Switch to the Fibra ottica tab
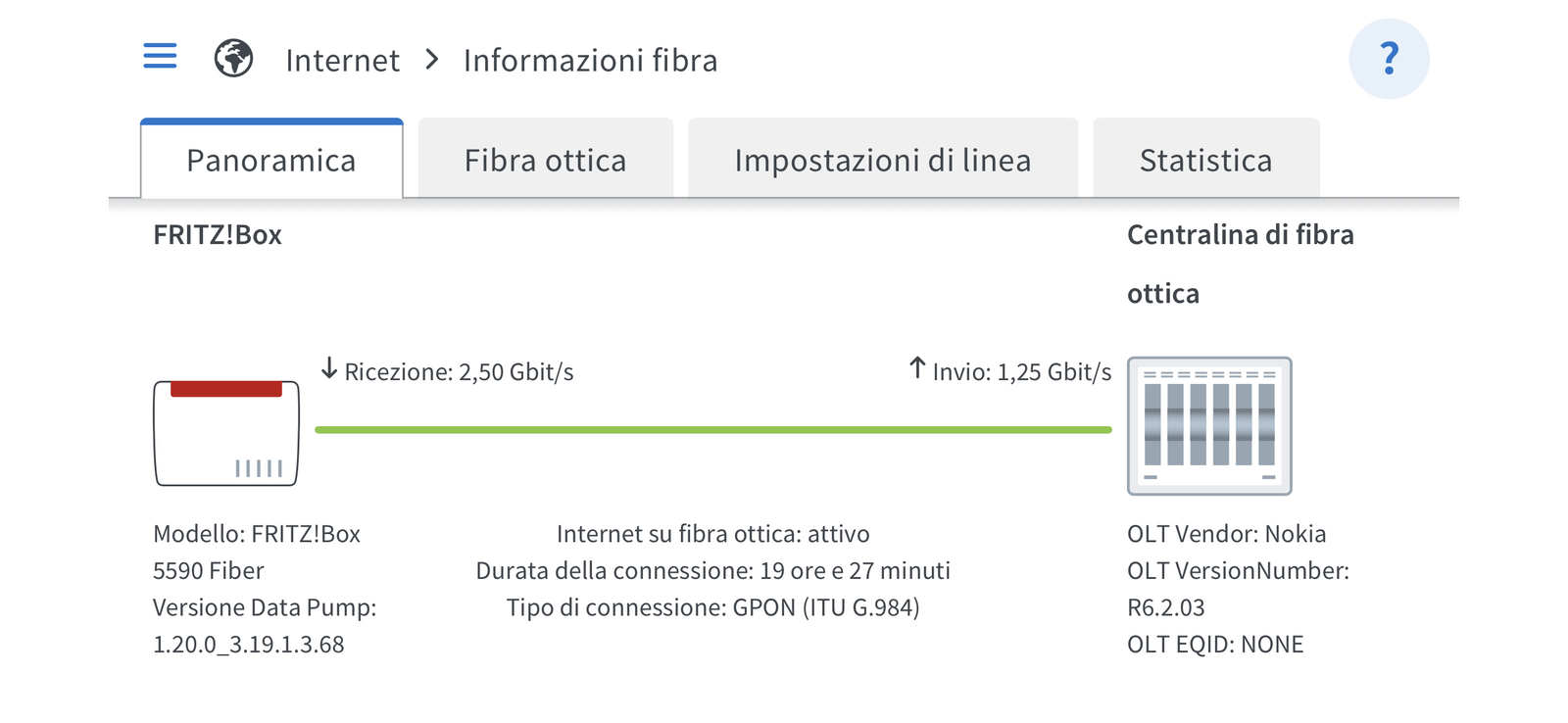 (546, 160)
